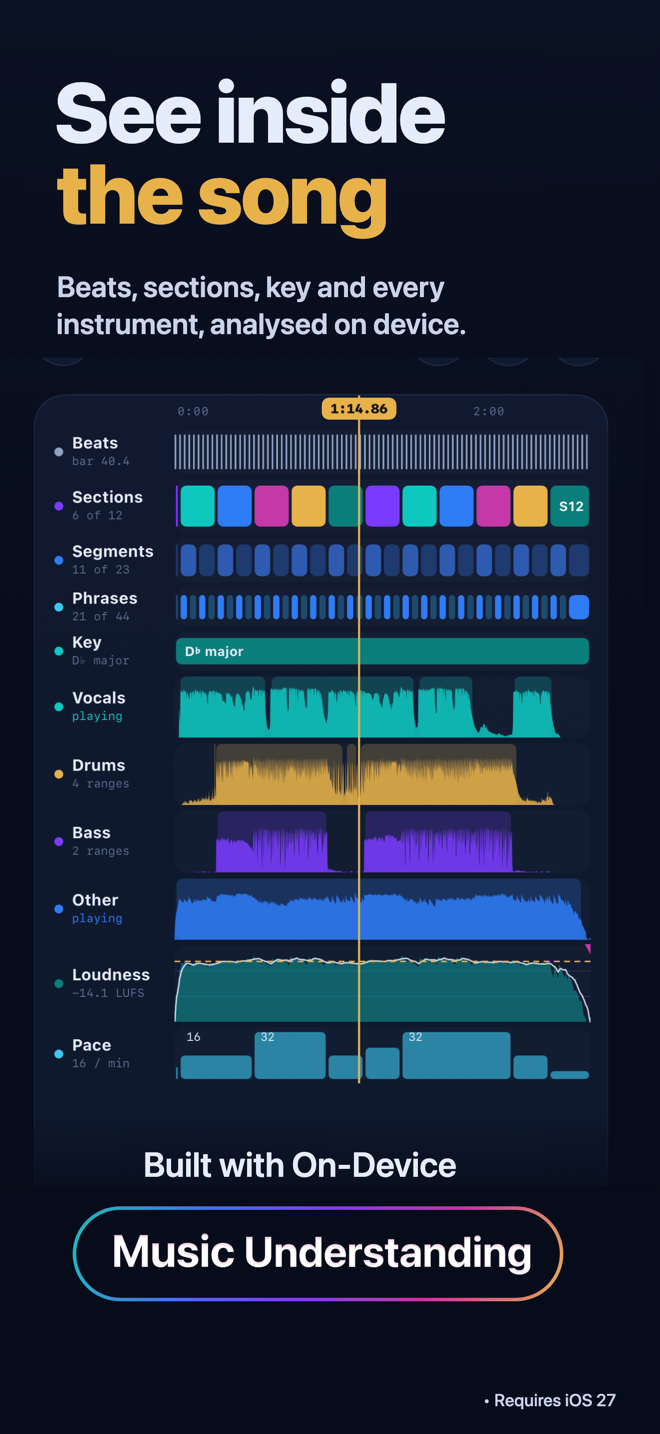Image resolution: width=660 pixels, height=1434 pixels.
Task: Click the "Beats, sections, key and every" subtitle line
Action: point(251,288)
